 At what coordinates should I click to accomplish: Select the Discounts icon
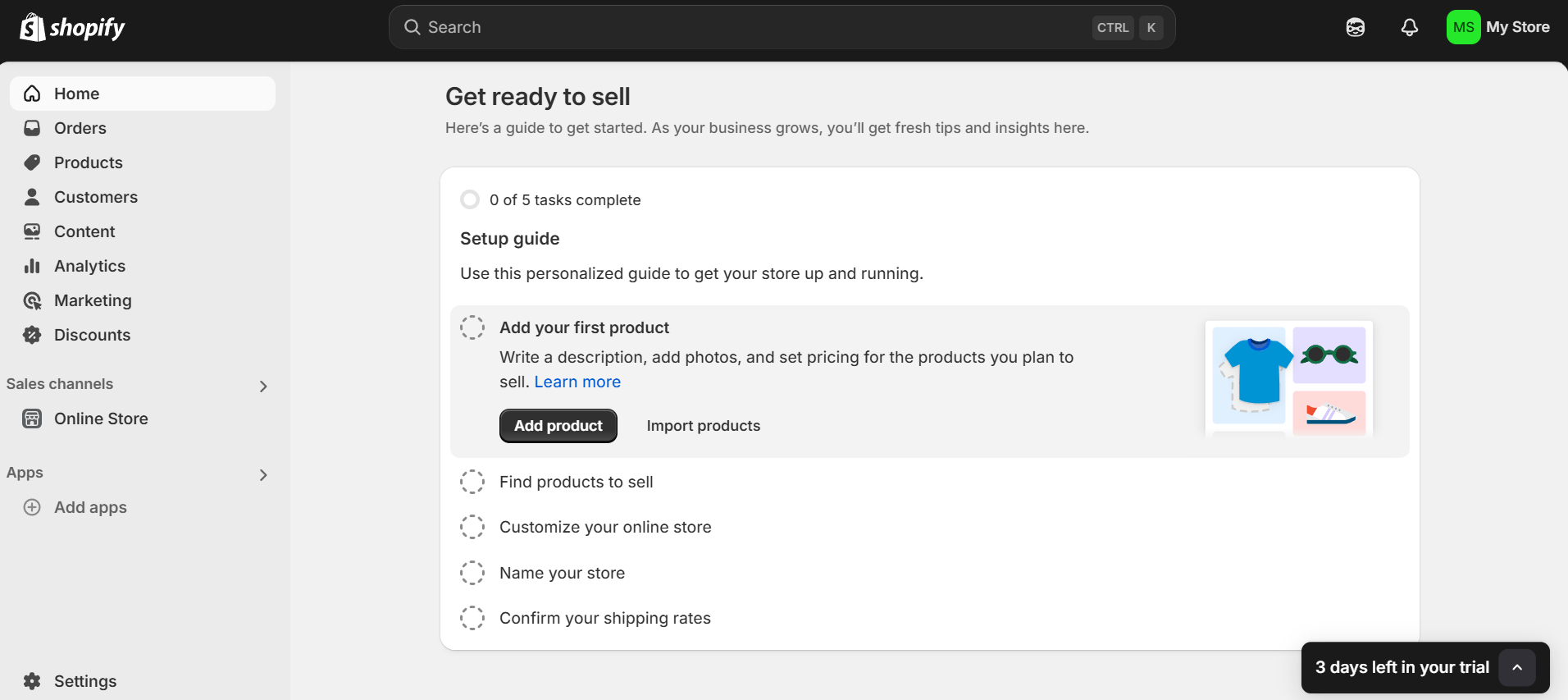pyautogui.click(x=31, y=335)
